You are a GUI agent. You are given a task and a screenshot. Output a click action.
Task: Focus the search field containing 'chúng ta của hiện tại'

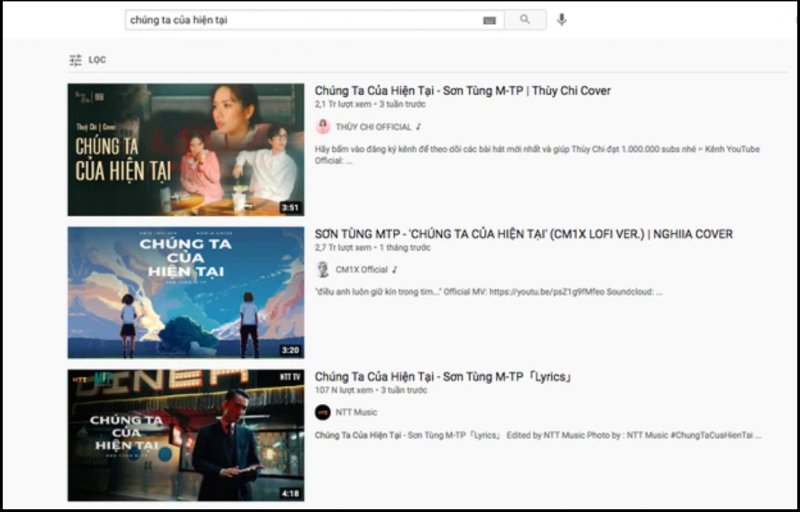pyautogui.click(x=314, y=20)
